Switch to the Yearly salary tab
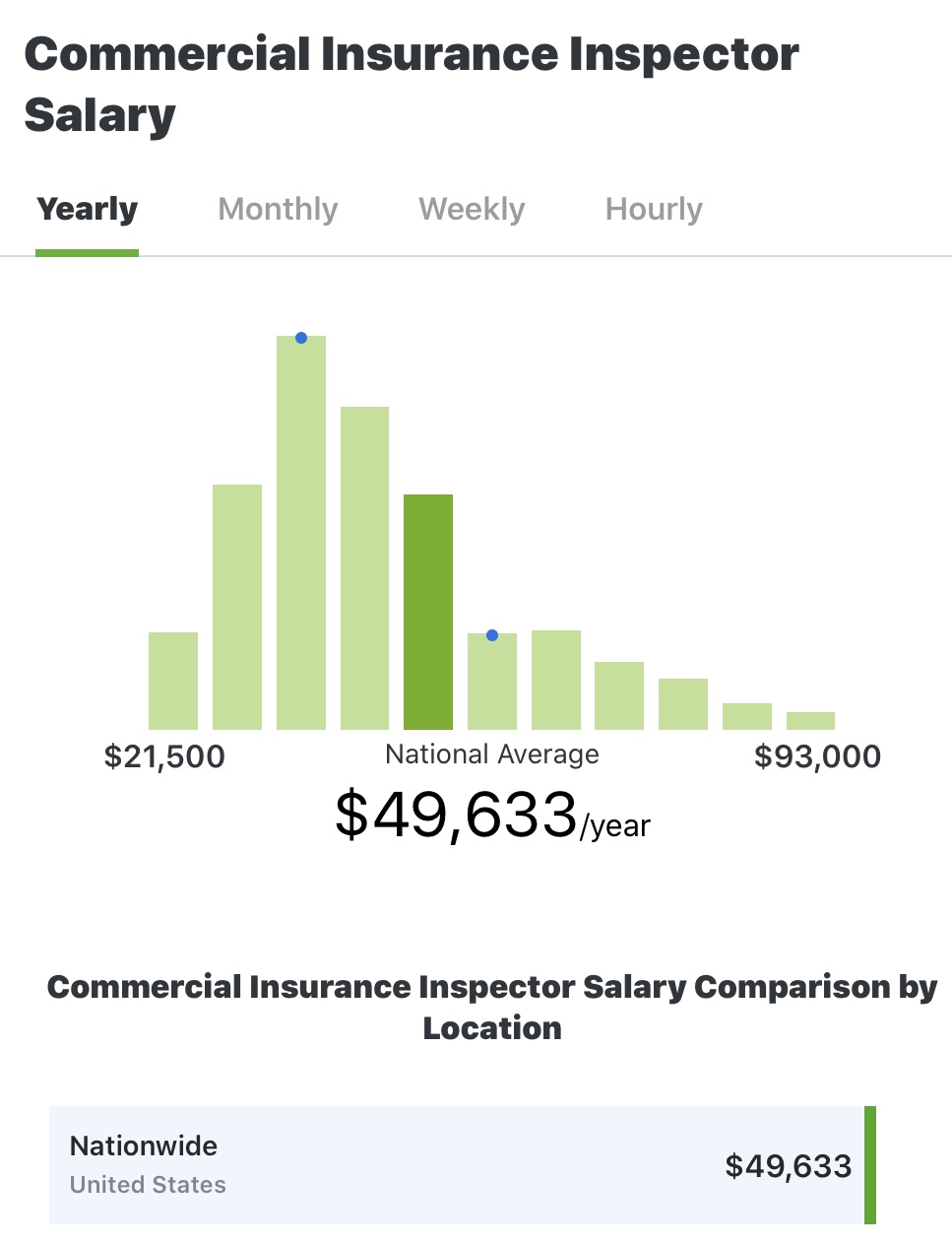Screen dimensions: 952x1244 (x=88, y=210)
